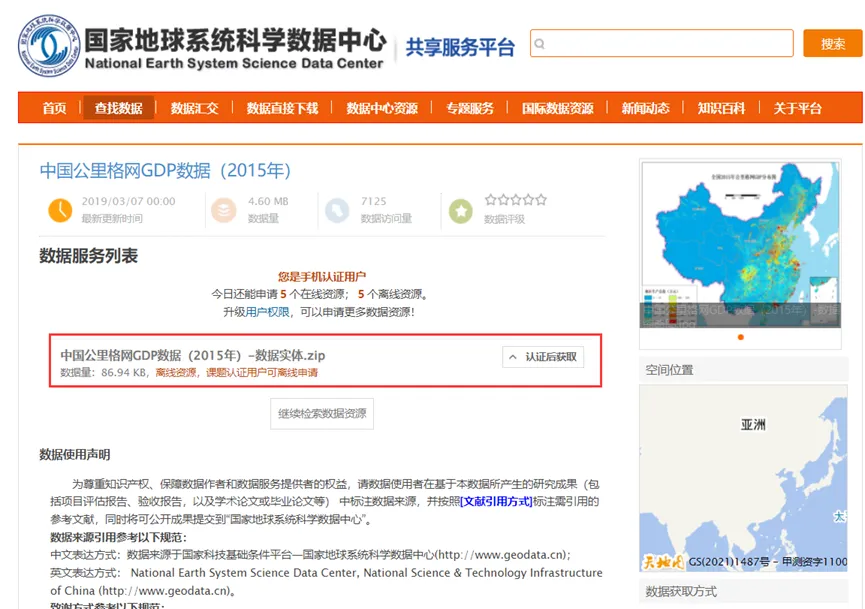Click the 4.60 MB data size value

[268, 201]
